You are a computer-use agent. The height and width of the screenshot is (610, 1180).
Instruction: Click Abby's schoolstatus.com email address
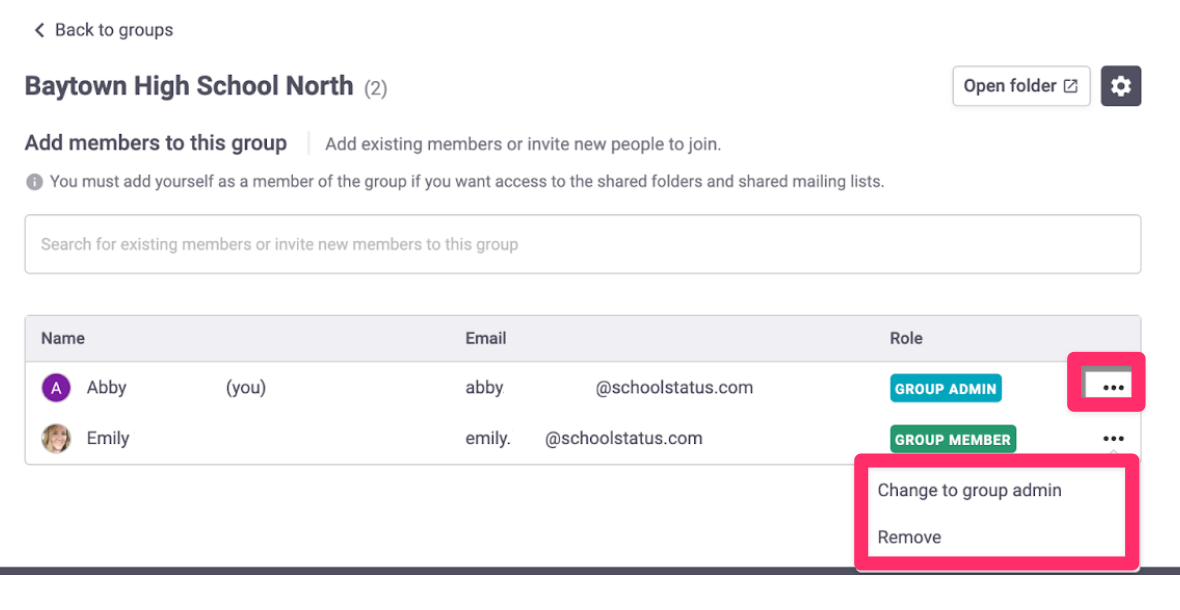tap(609, 387)
